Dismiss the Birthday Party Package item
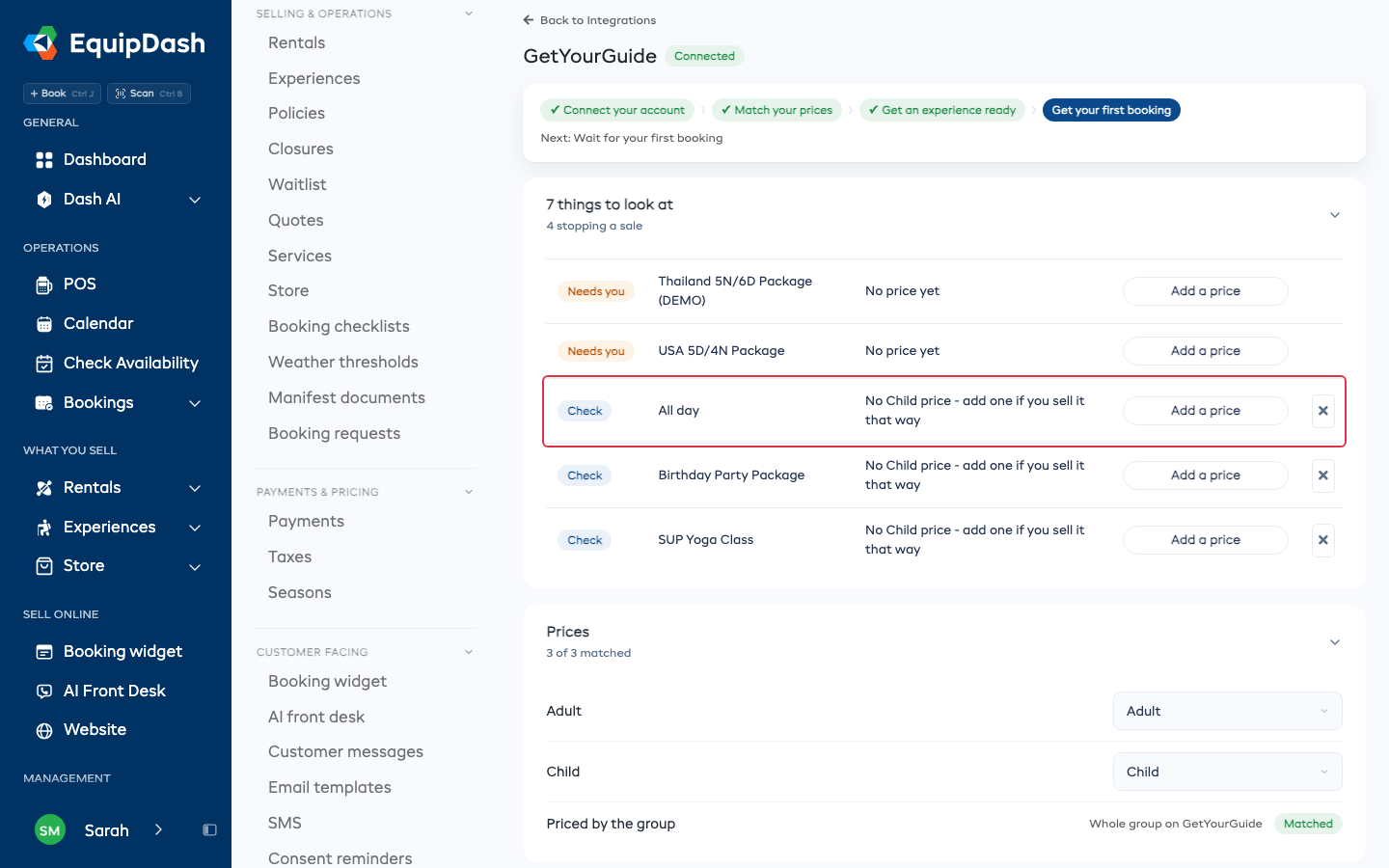1389x868 pixels. (x=1323, y=475)
